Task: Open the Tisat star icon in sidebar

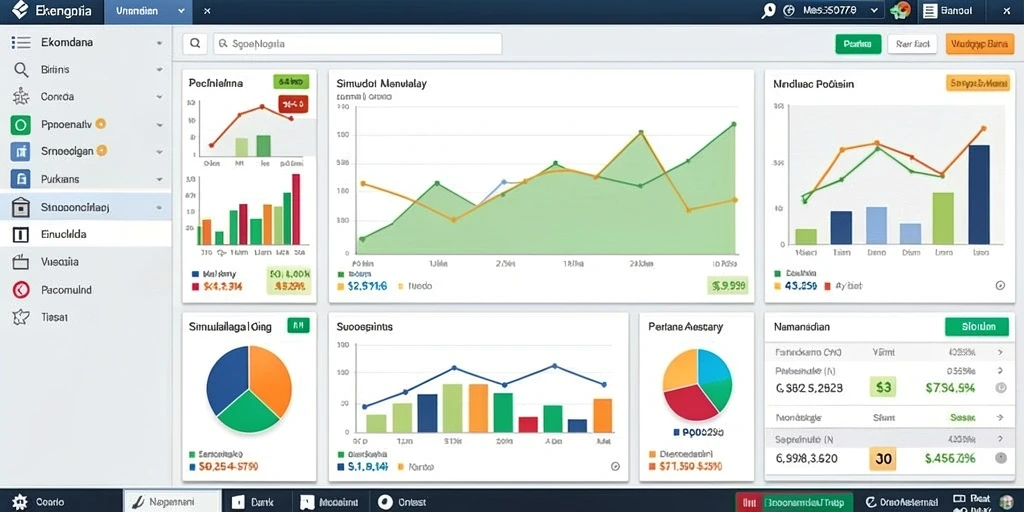Action: (x=21, y=317)
